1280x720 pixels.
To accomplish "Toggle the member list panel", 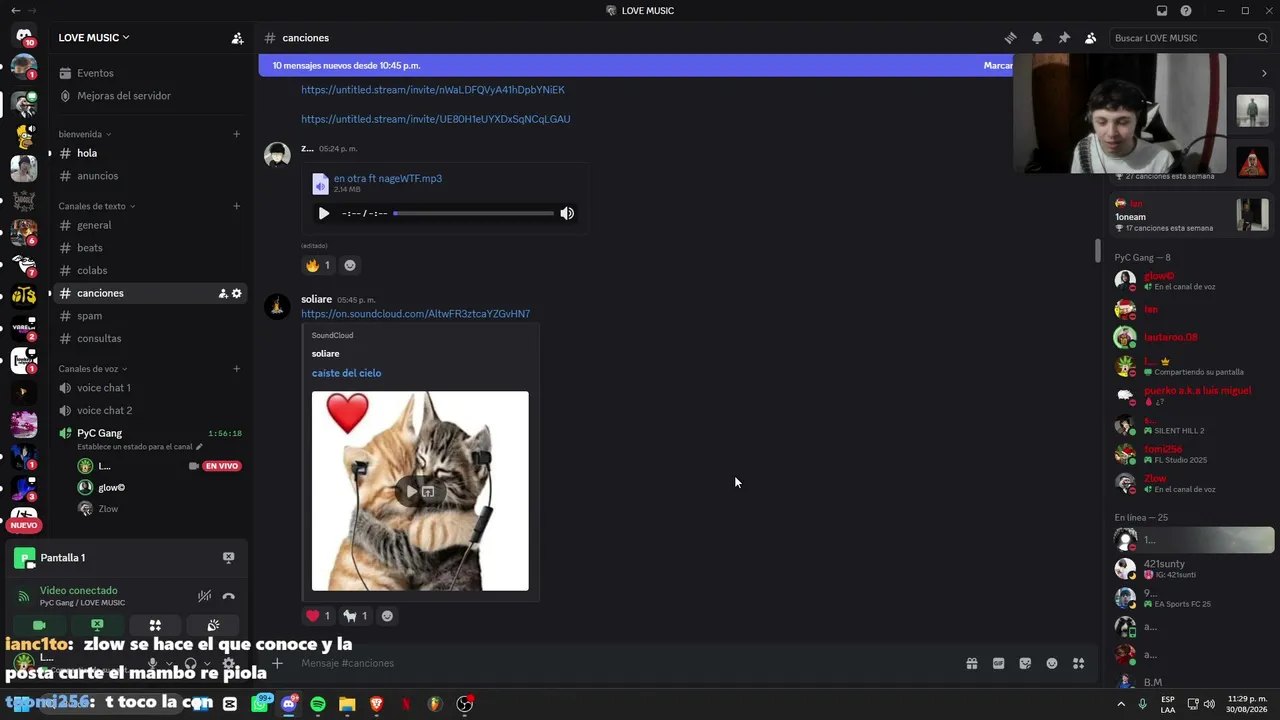I will [1090, 38].
